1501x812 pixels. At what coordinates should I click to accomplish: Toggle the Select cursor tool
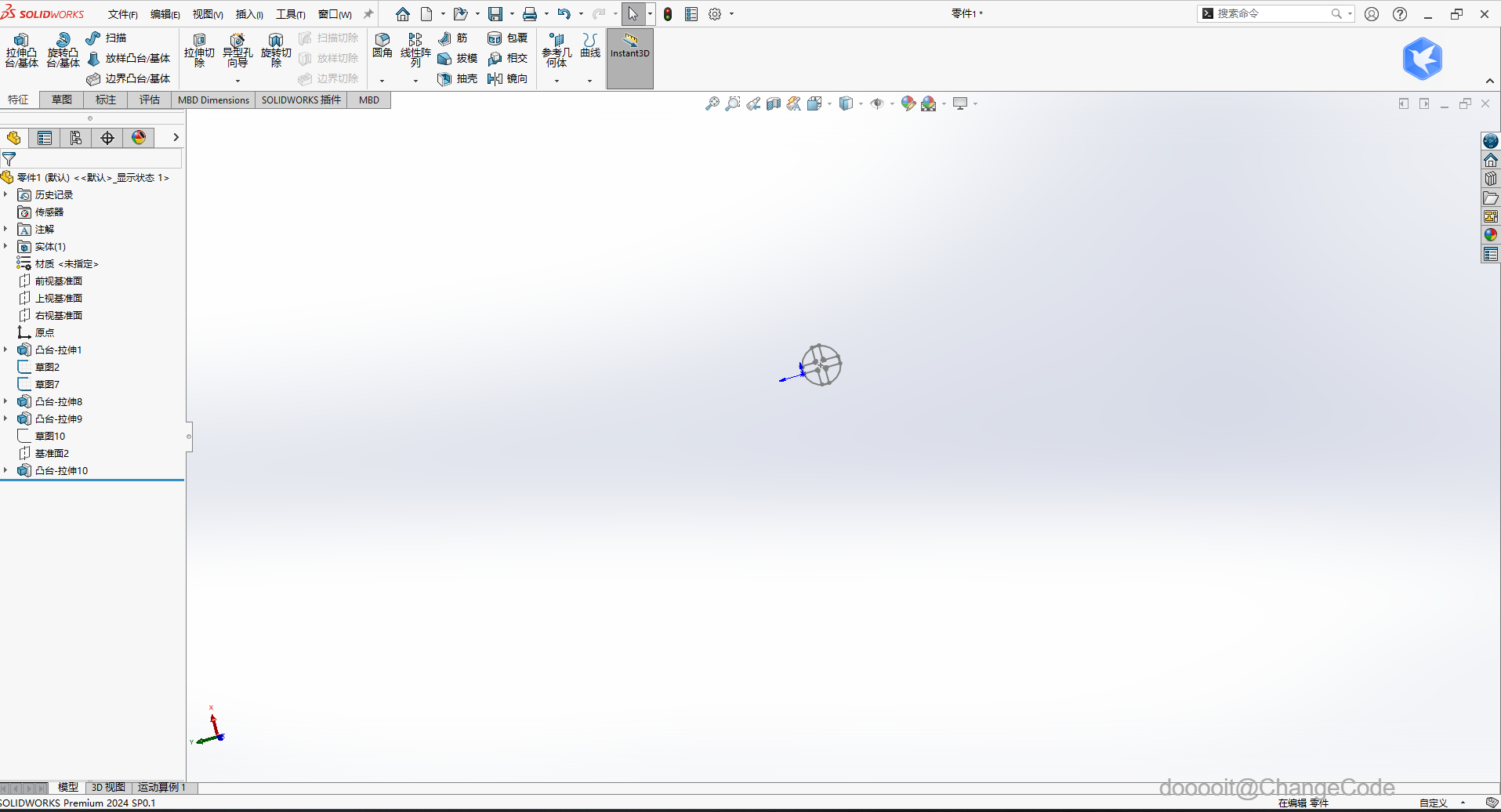point(633,14)
